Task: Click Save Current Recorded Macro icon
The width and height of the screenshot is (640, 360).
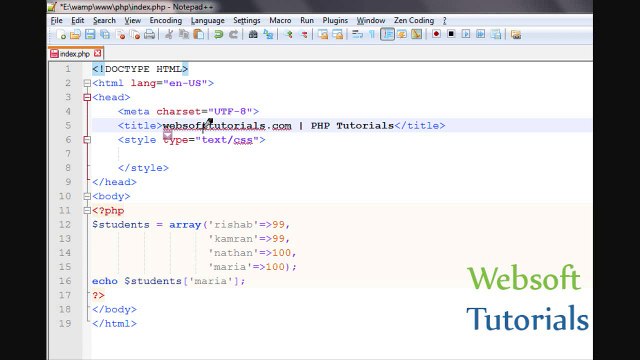Action: [496, 35]
